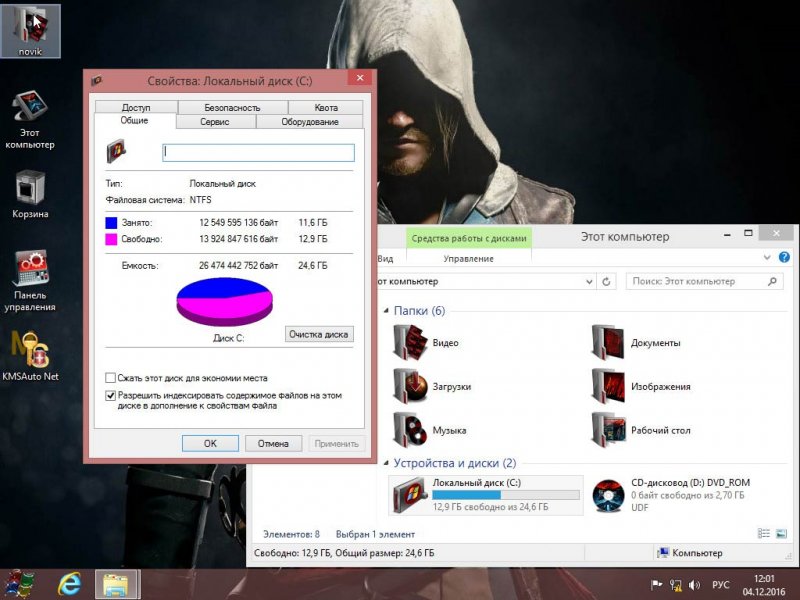Click the Применить button
This screenshot has width=800, height=600.
pos(336,443)
